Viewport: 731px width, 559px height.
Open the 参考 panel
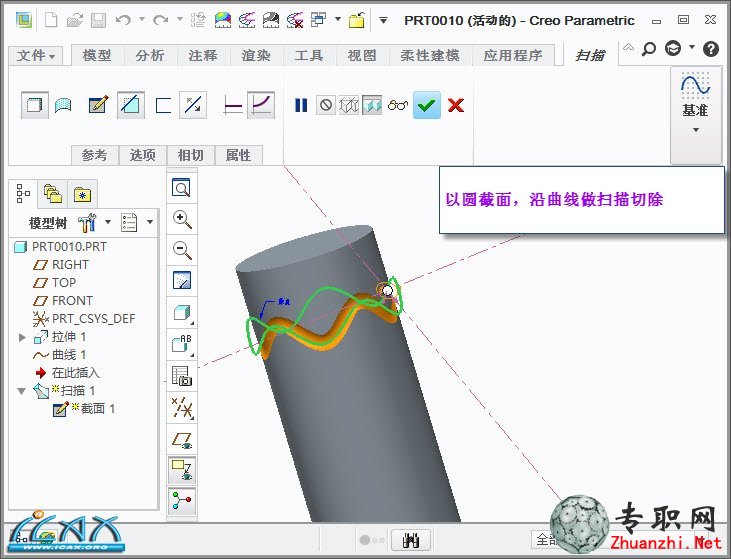(x=95, y=155)
